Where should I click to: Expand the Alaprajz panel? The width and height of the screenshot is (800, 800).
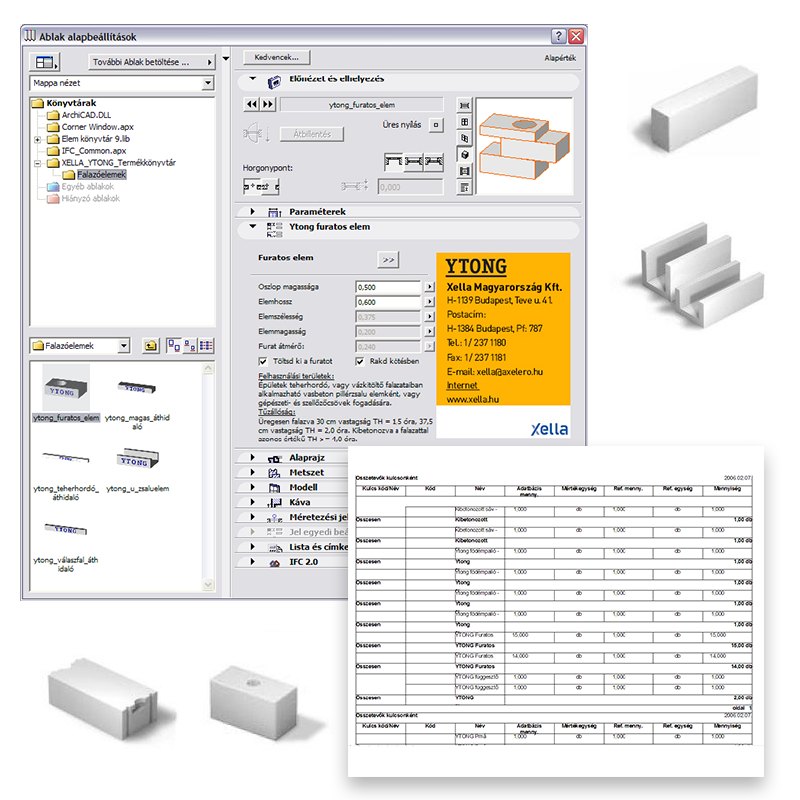pos(253,458)
